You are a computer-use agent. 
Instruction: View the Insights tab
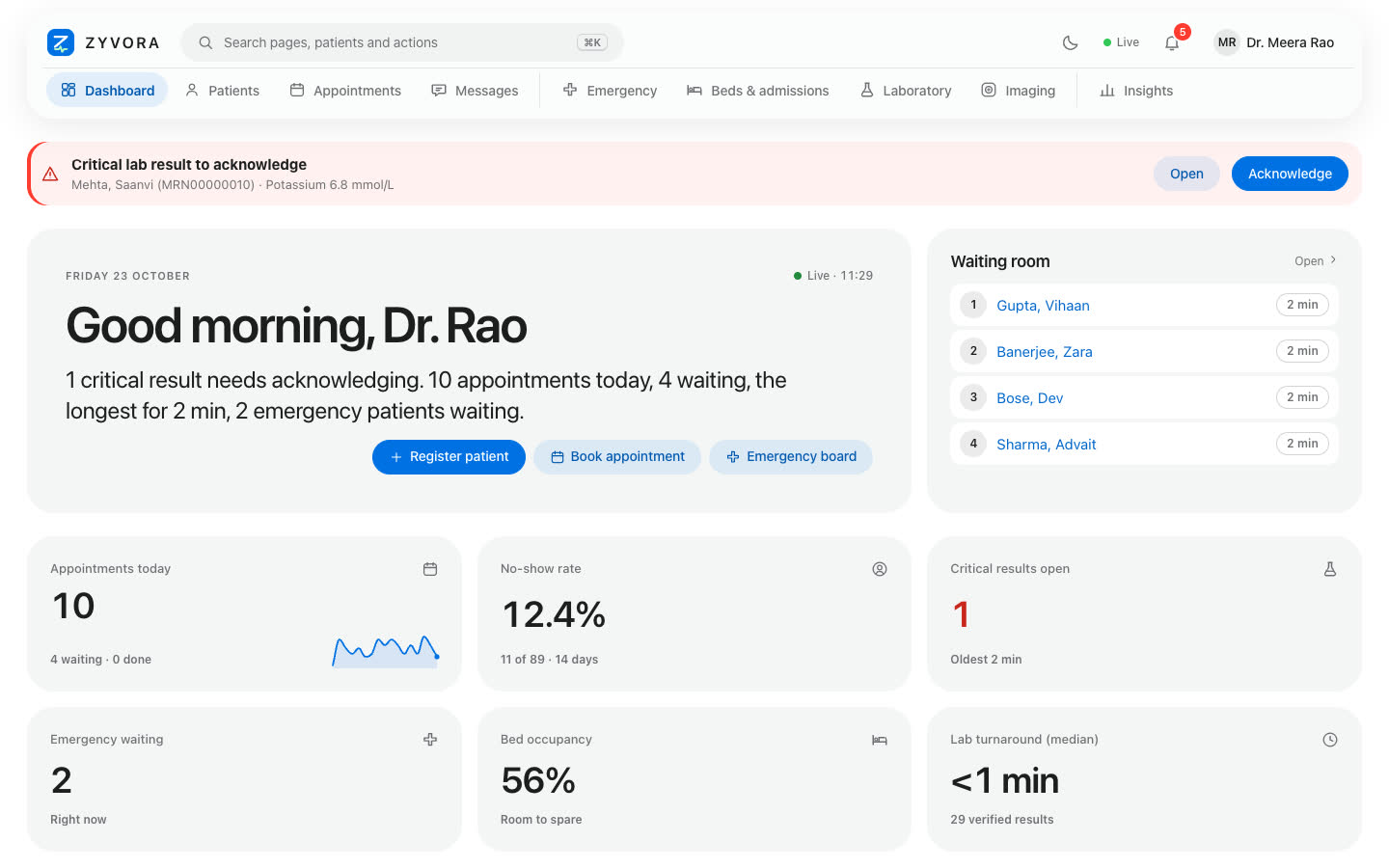click(1136, 90)
